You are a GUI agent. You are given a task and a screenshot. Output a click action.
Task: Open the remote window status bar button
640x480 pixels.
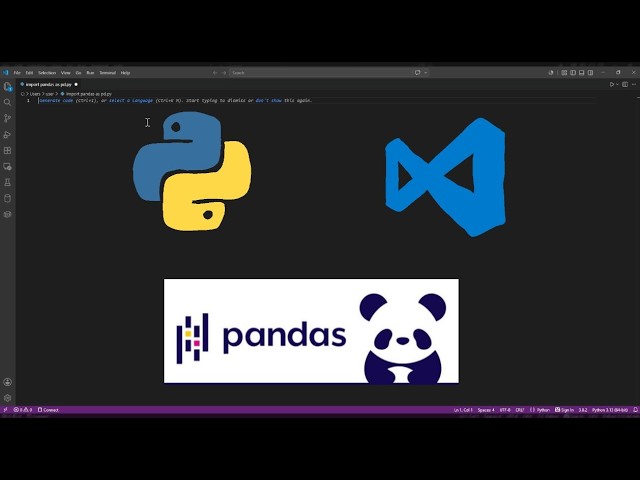click(5, 410)
